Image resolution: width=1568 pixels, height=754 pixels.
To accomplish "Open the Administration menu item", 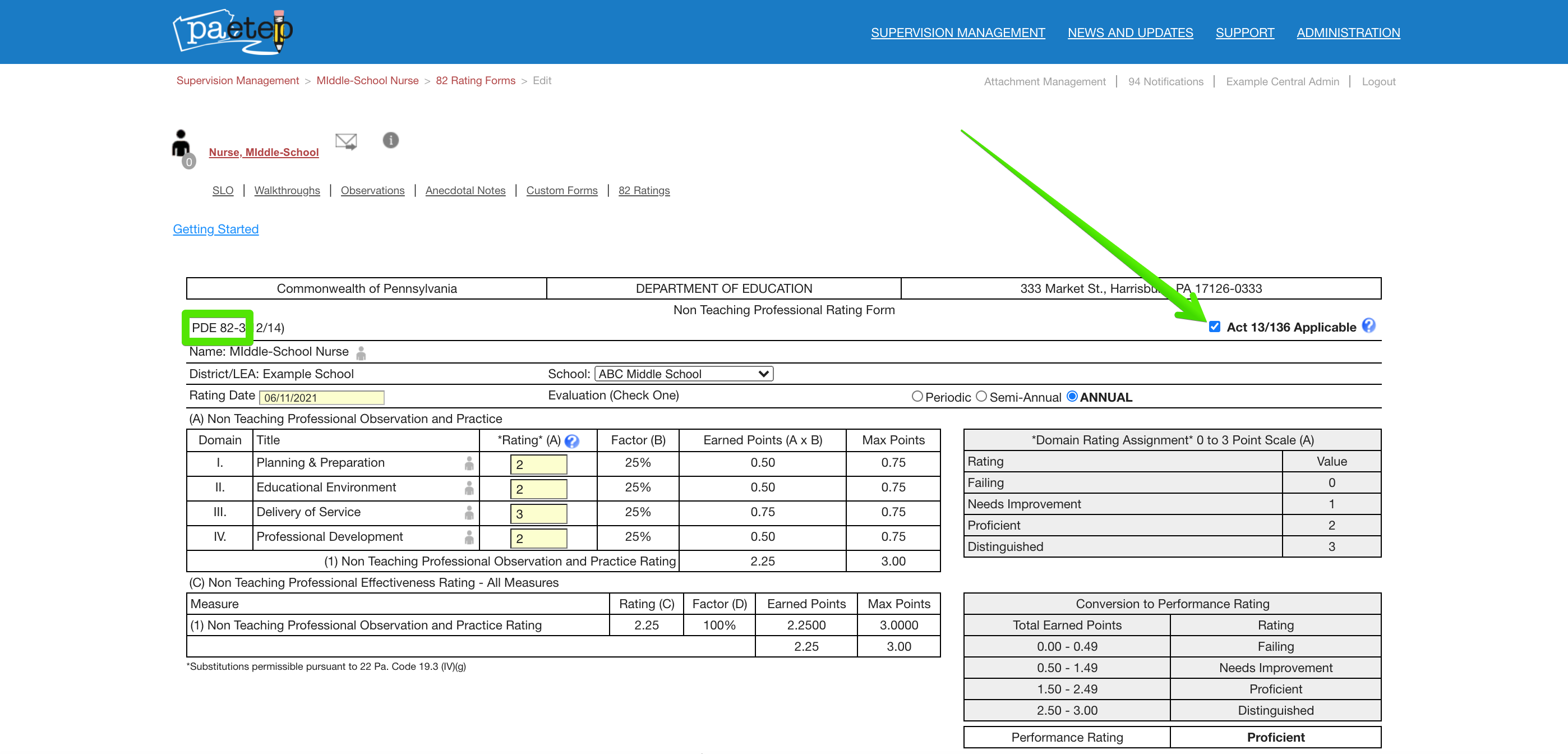I will pos(1348,33).
